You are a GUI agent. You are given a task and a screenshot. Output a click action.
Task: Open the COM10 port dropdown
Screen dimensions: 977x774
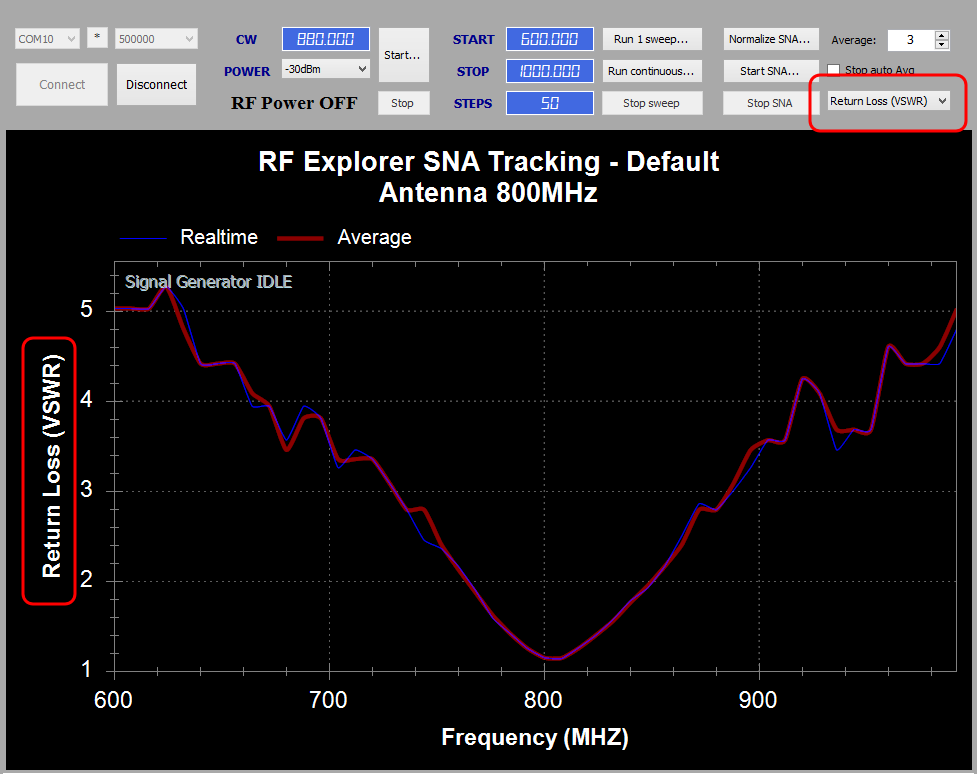pos(47,39)
